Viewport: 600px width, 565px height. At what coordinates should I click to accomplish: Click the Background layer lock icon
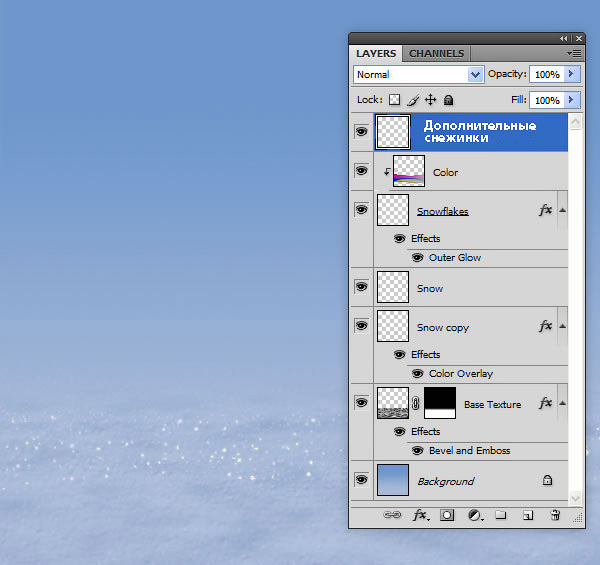coord(548,480)
